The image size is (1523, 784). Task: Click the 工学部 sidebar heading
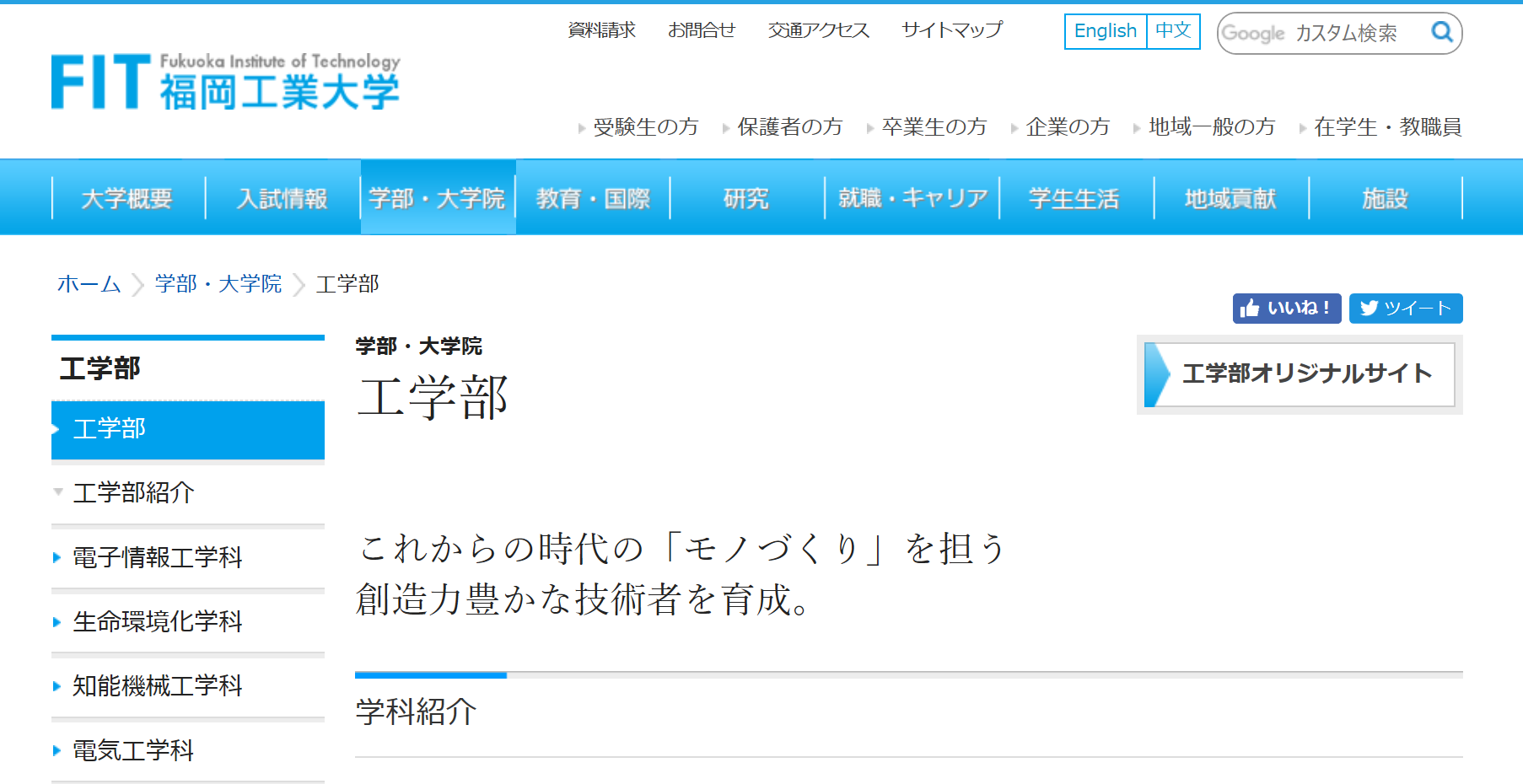[x=100, y=368]
